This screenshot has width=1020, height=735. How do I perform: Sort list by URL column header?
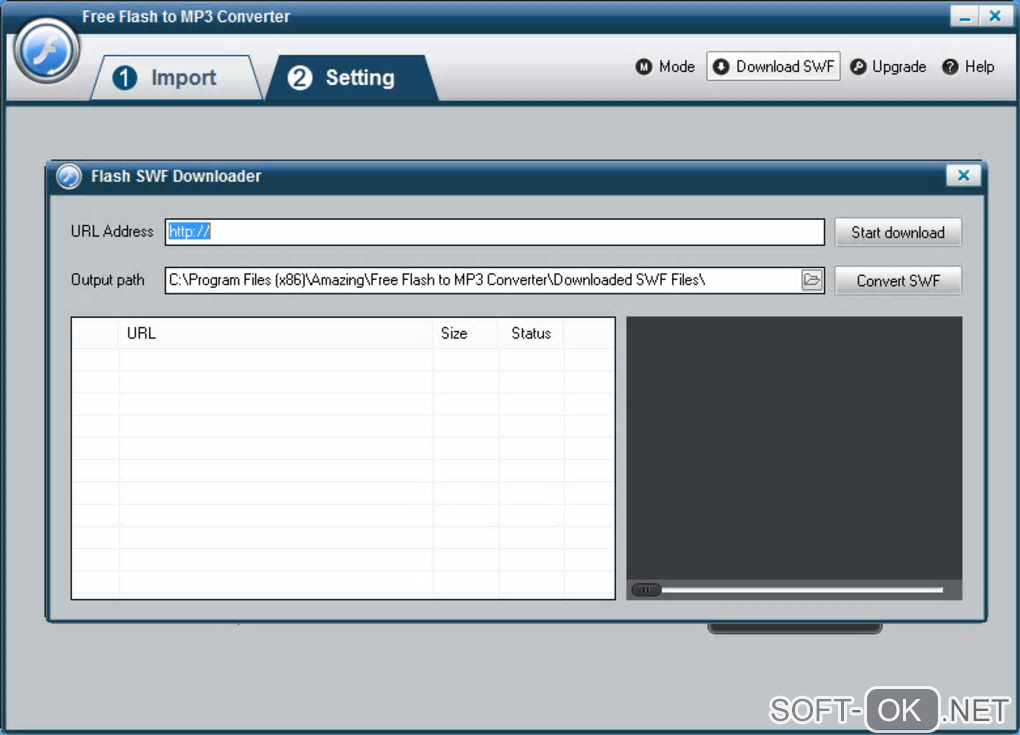(x=276, y=333)
